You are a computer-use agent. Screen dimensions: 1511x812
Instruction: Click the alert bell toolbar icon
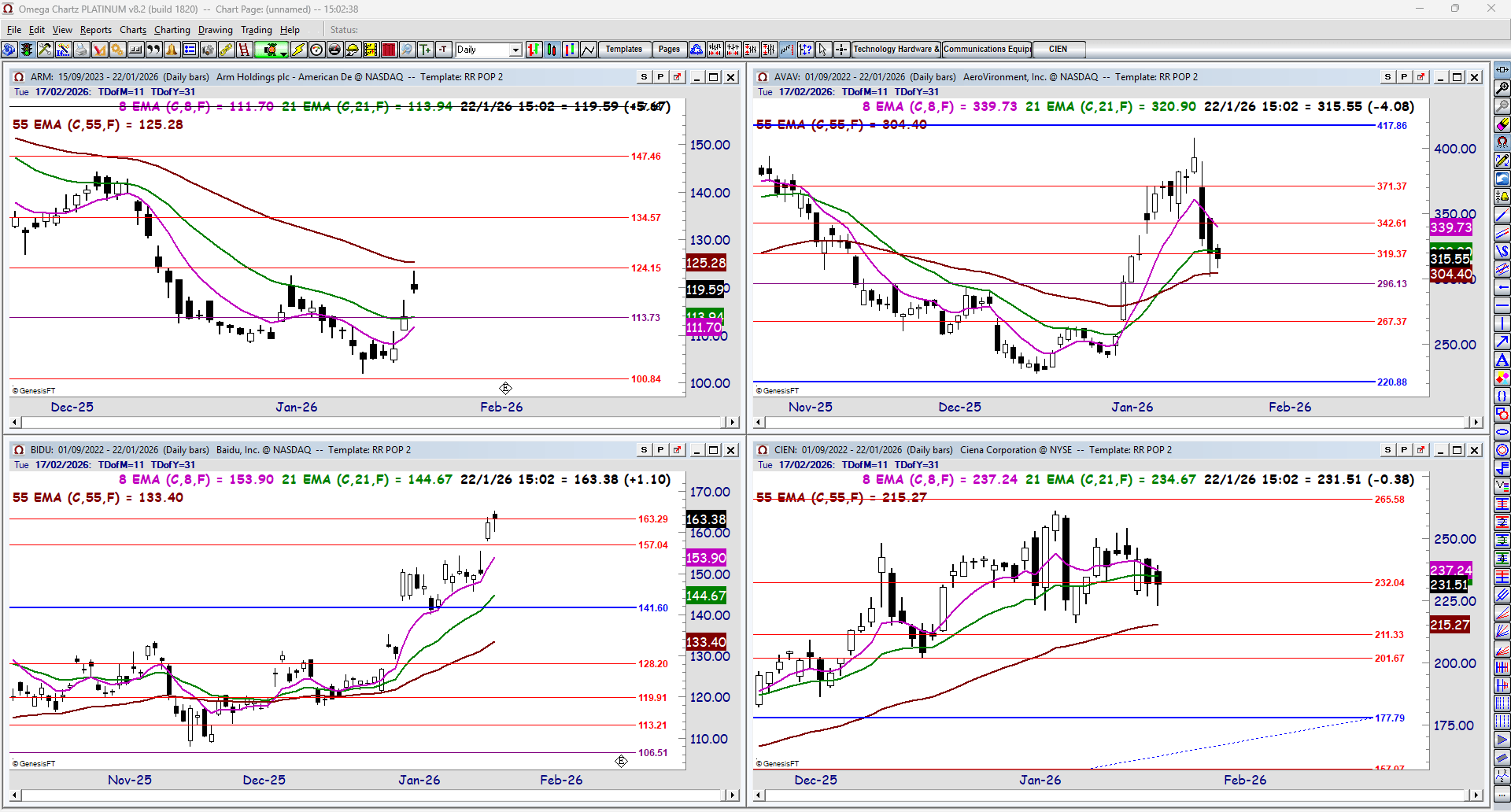pyautogui.click(x=172, y=50)
